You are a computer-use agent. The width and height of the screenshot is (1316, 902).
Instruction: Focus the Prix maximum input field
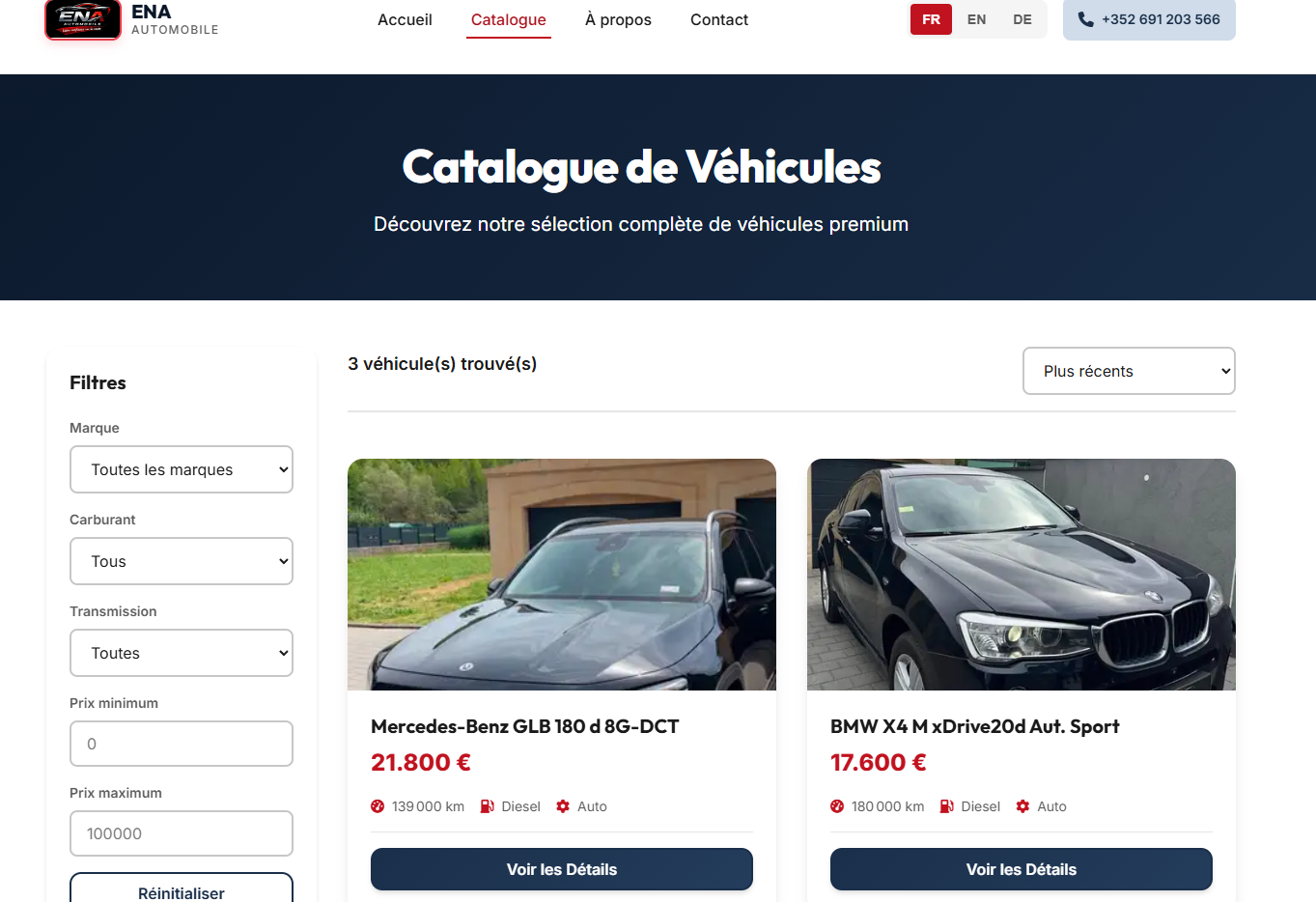(x=182, y=833)
